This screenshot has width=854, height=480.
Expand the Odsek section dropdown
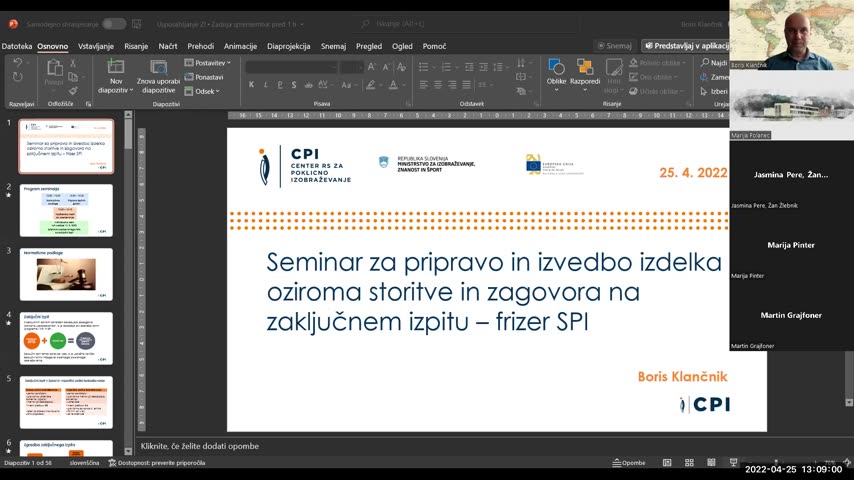click(205, 91)
